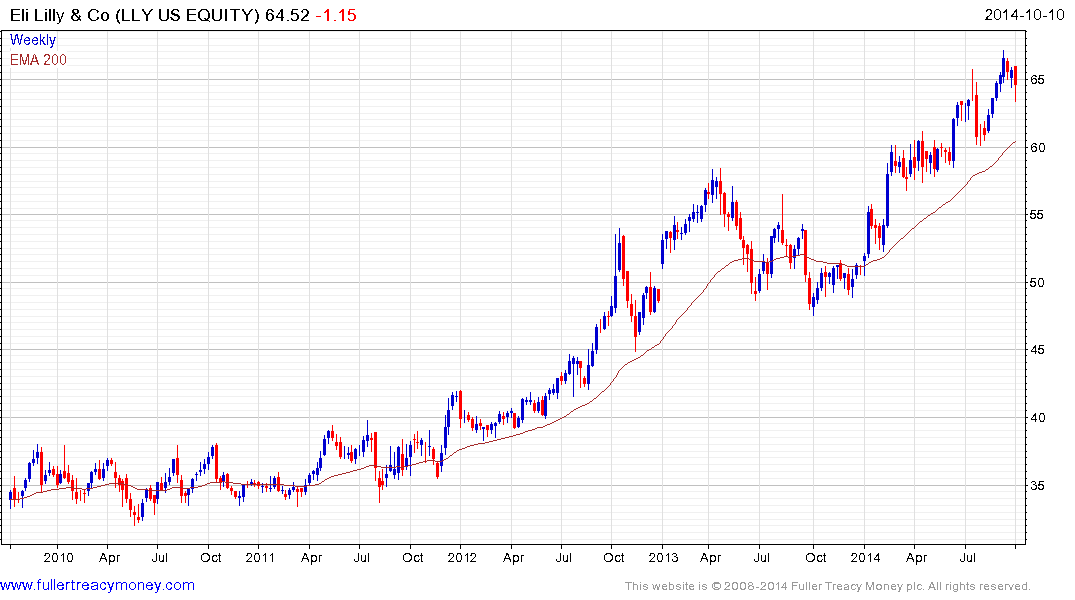This screenshot has width=1075, height=600.
Task: Click the Jul label after 2011
Action: tap(361, 557)
